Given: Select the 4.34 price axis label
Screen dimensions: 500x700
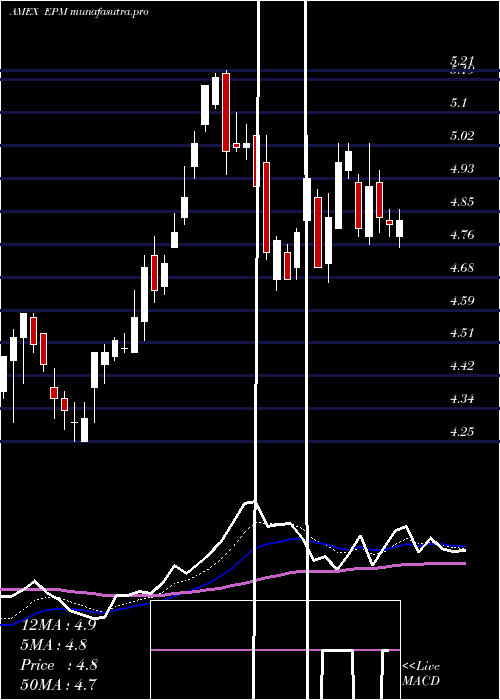Looking at the screenshot, I should tap(462, 399).
